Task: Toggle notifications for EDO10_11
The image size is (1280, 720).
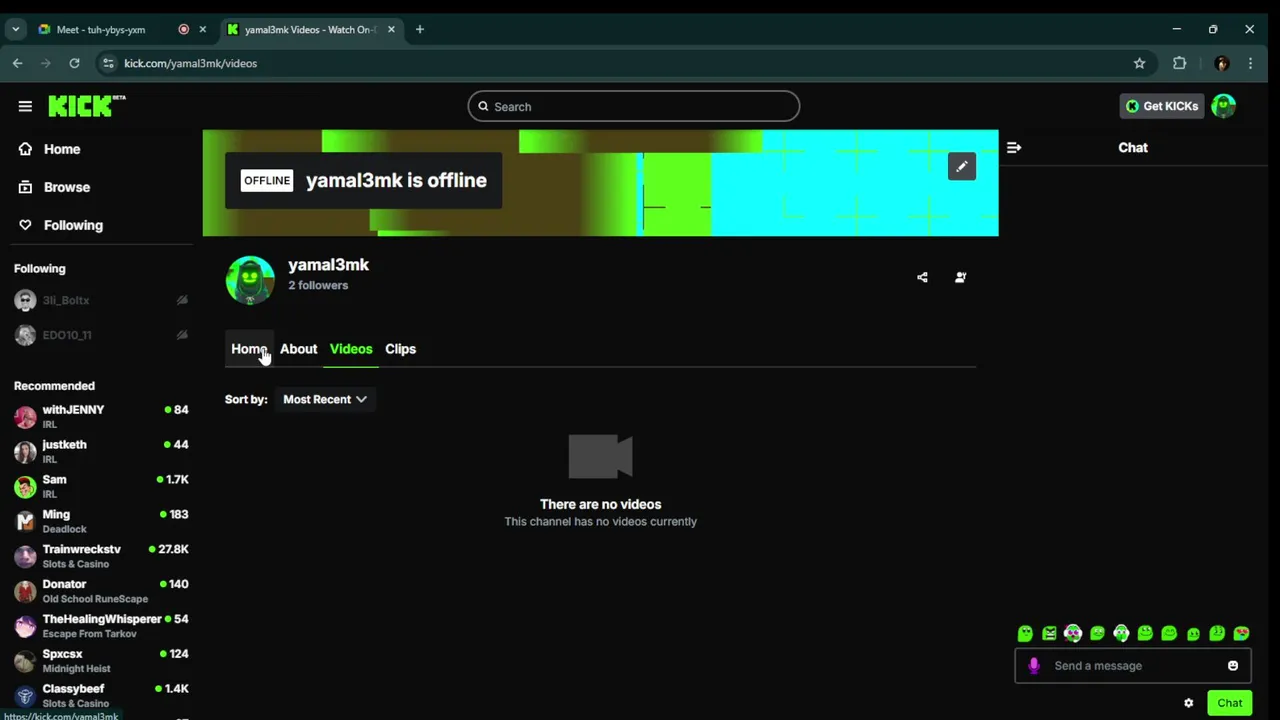Action: [x=182, y=335]
